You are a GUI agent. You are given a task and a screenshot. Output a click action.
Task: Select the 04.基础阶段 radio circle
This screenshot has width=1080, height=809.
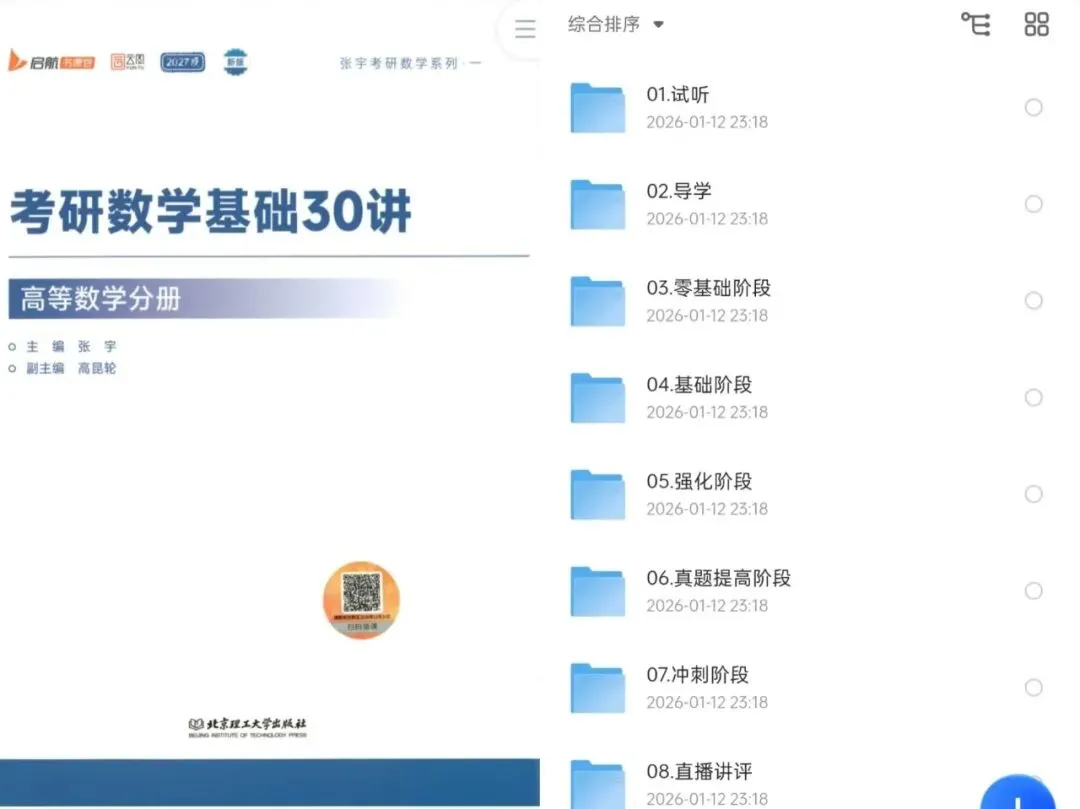tap(1033, 397)
